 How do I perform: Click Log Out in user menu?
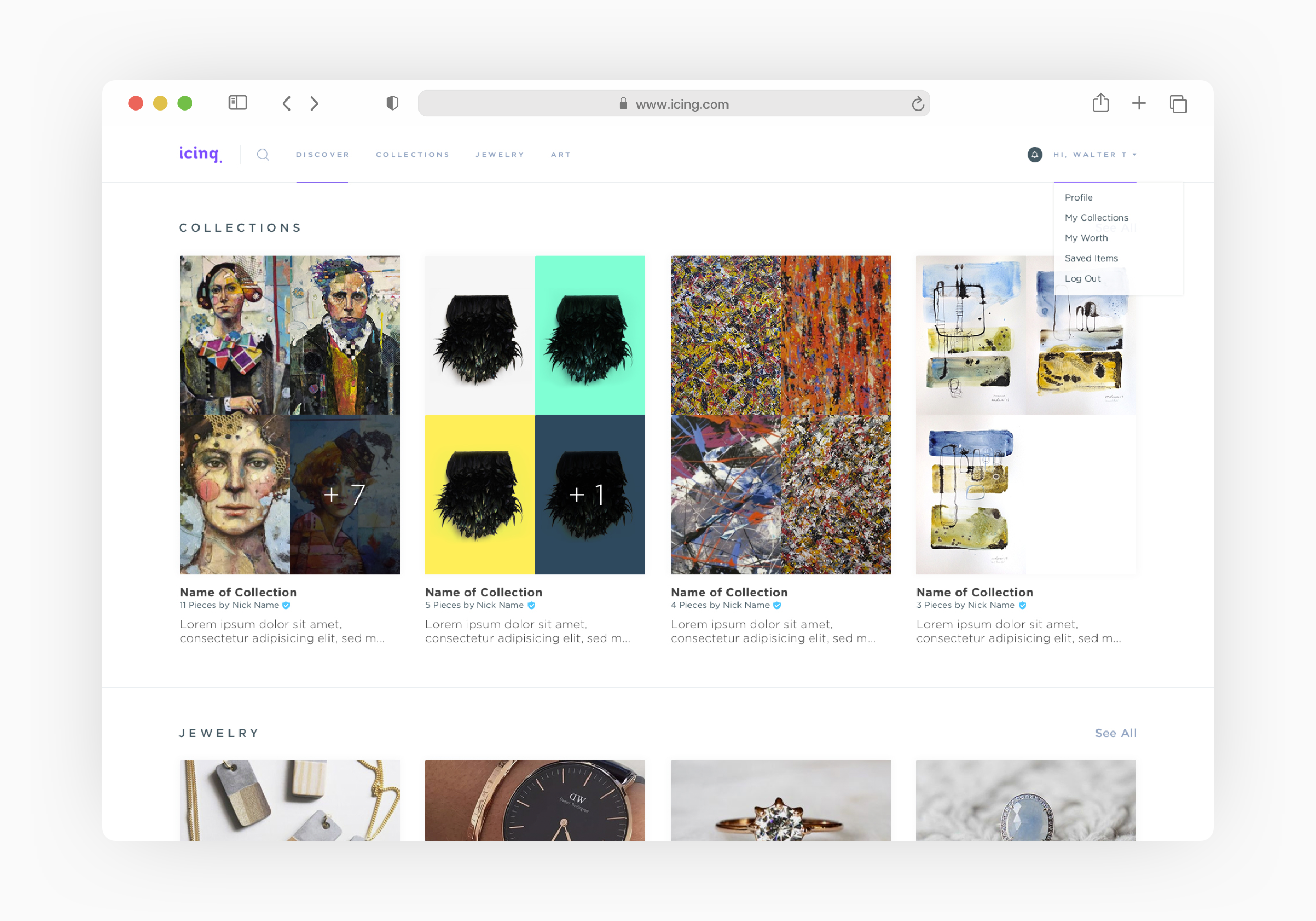pos(1082,278)
